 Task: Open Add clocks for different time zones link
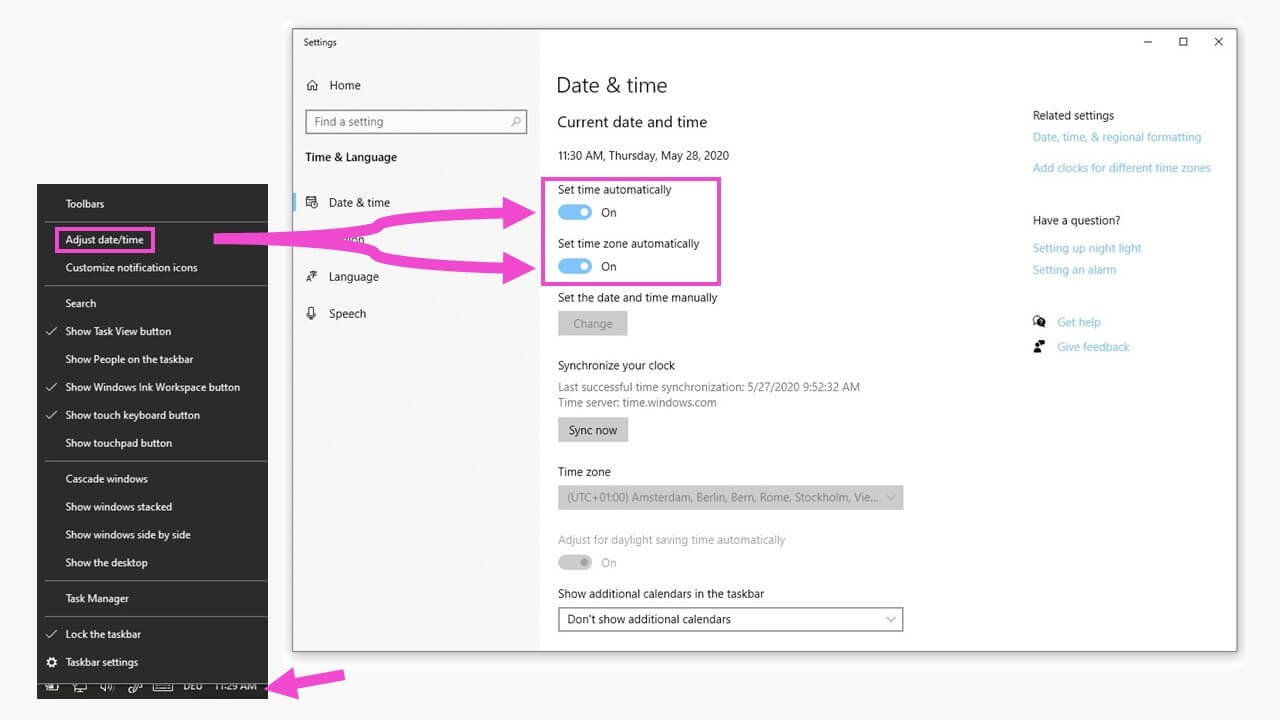click(x=1121, y=168)
